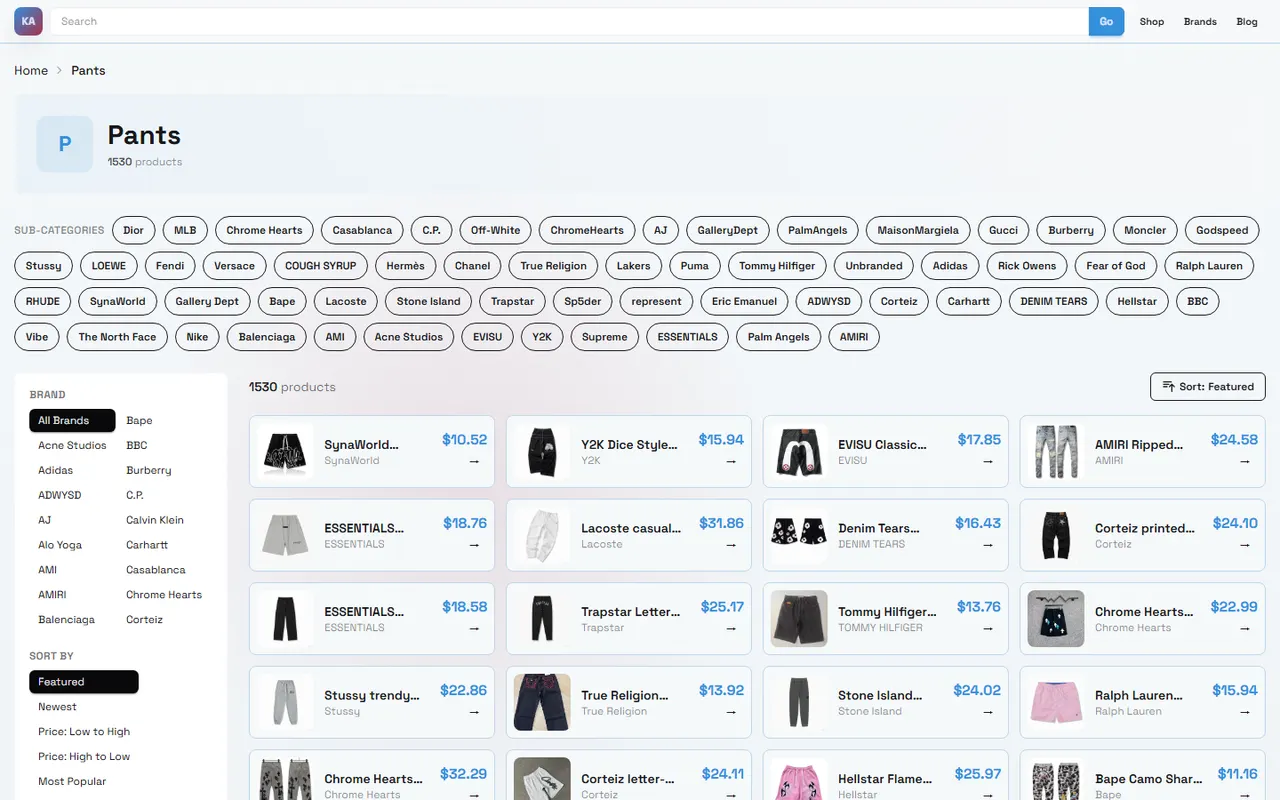Select the Hellstar sub-category chip
This screenshot has width=1280, height=800.
[1136, 302]
